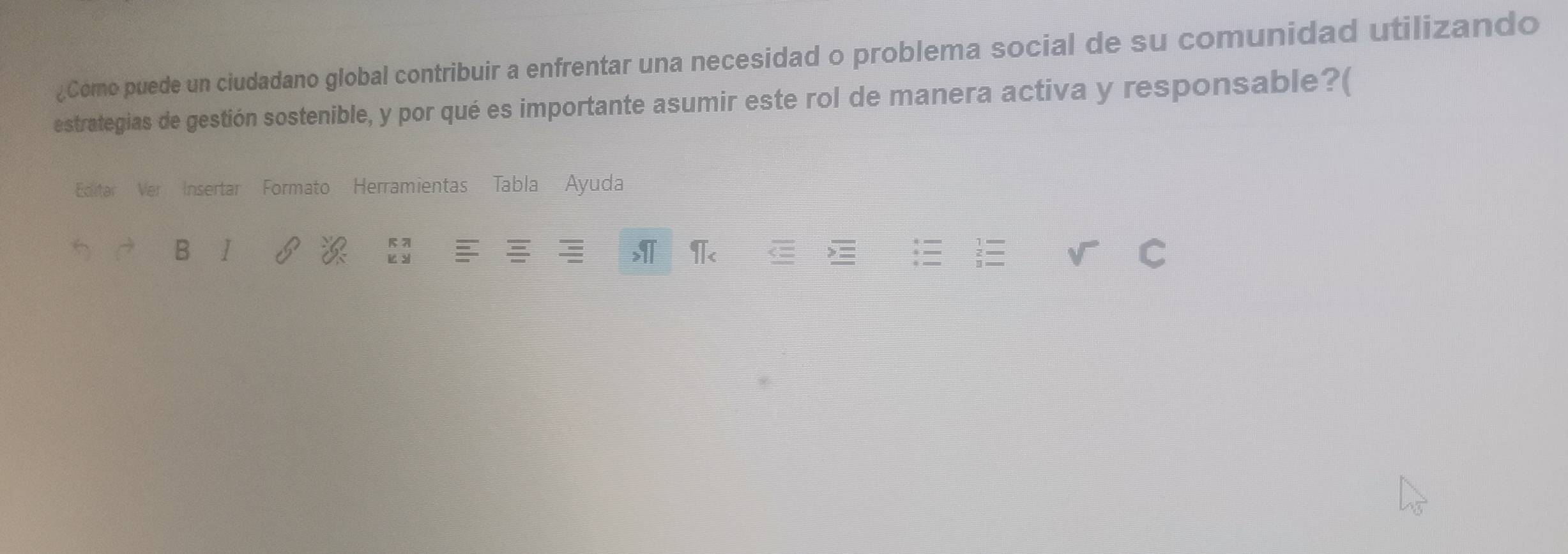1568x554 pixels.
Task: Increase indent of paragraph
Action: tap(842, 253)
